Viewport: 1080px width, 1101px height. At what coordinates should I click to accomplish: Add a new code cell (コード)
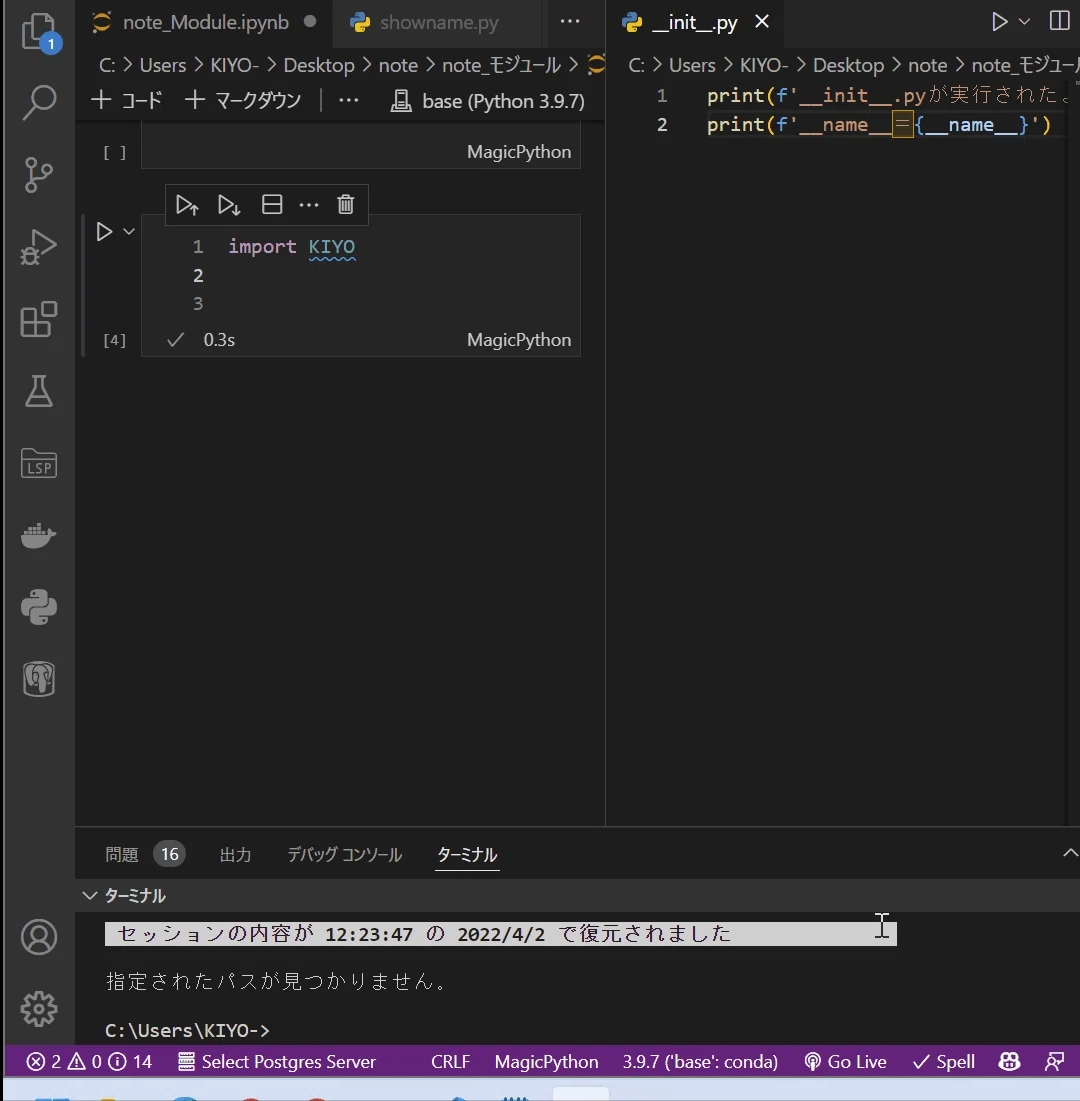tap(127, 100)
